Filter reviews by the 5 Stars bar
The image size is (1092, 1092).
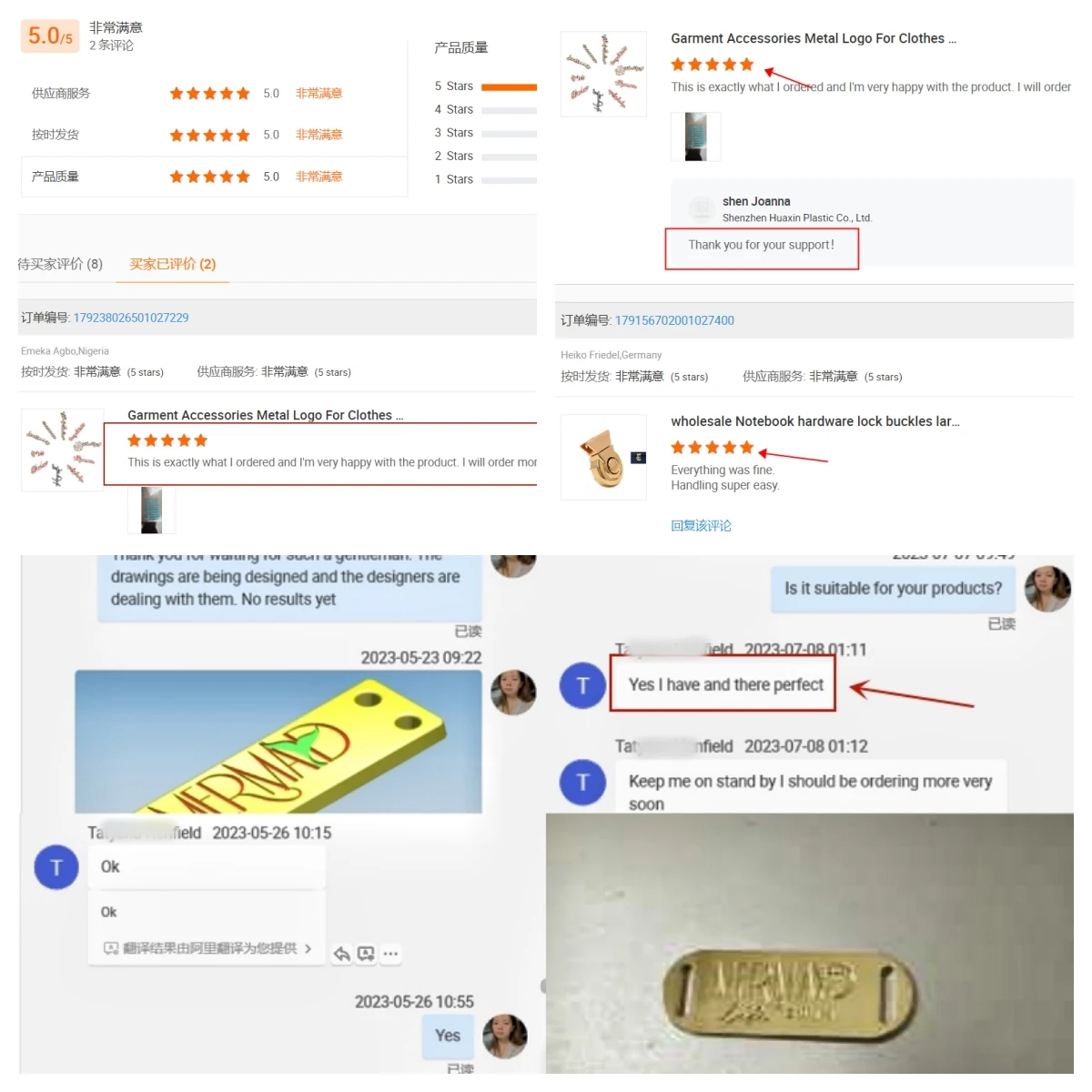click(x=509, y=86)
